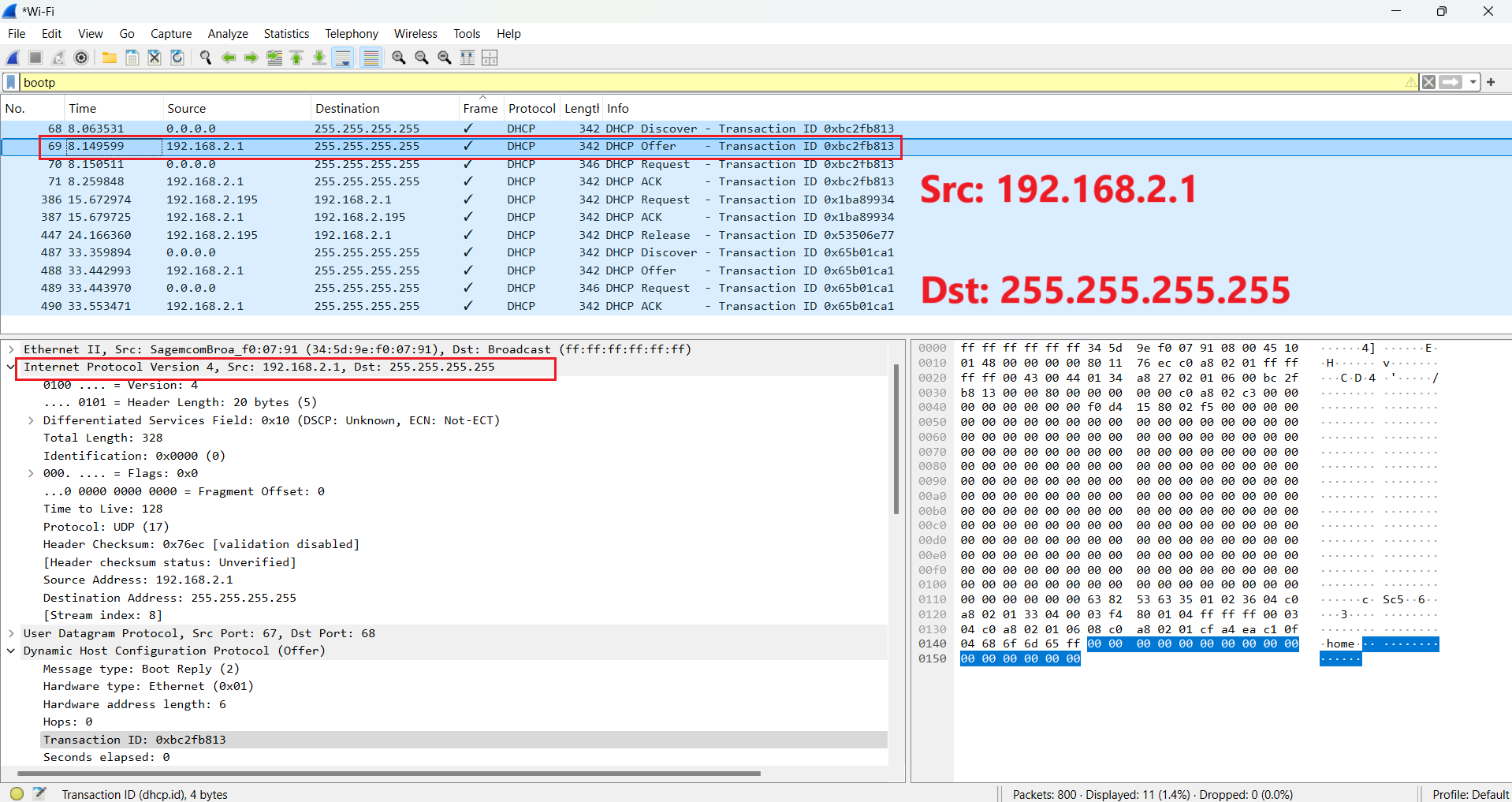Go to a specified packet
Viewport: 1512px width, 802px height.
(274, 58)
